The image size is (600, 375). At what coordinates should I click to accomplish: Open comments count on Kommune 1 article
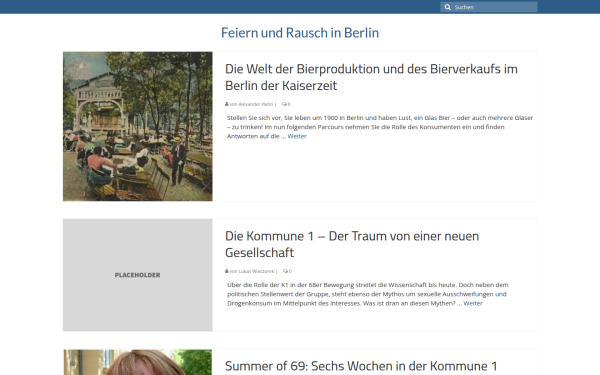click(x=287, y=271)
